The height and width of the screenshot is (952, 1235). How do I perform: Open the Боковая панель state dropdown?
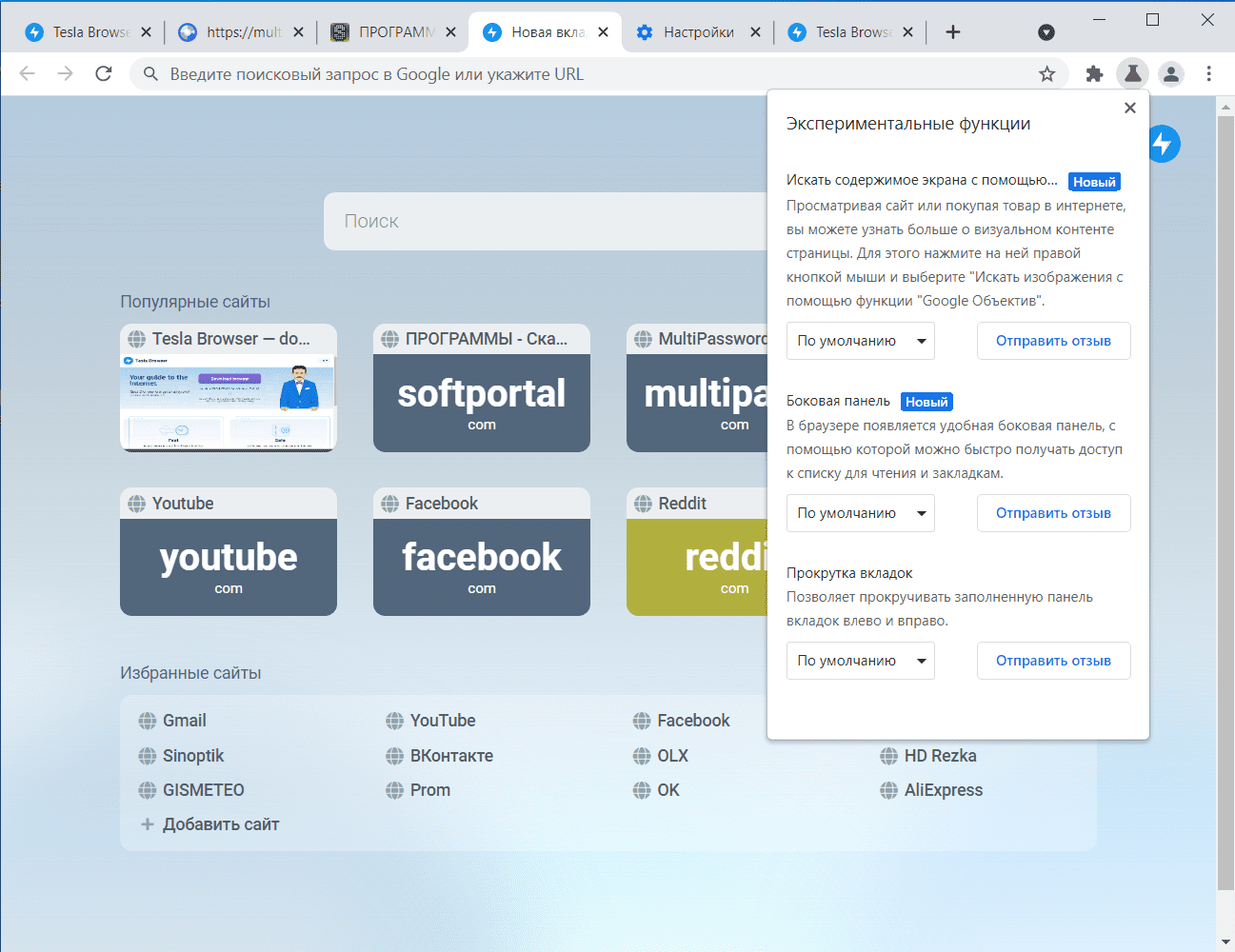point(860,513)
